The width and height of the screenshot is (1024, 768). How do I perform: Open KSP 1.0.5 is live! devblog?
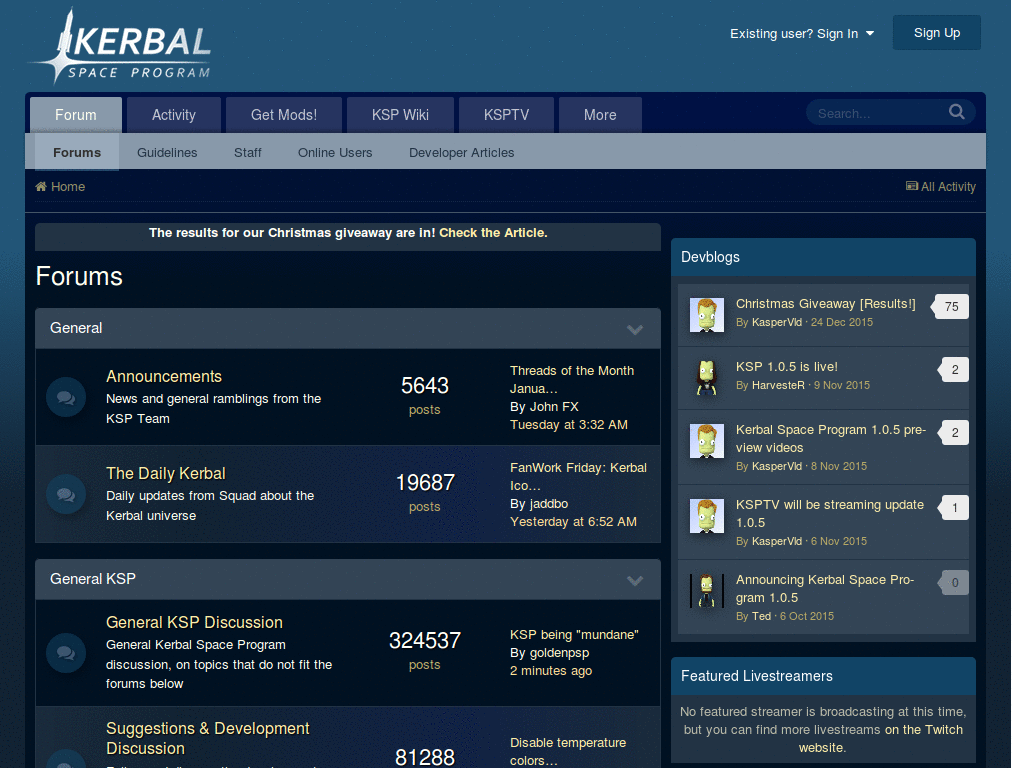pos(786,366)
